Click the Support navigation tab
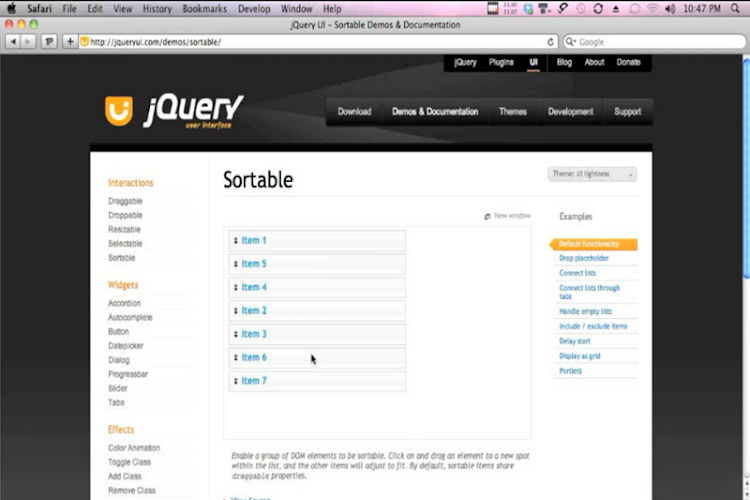This screenshot has width=750, height=500. [x=628, y=111]
